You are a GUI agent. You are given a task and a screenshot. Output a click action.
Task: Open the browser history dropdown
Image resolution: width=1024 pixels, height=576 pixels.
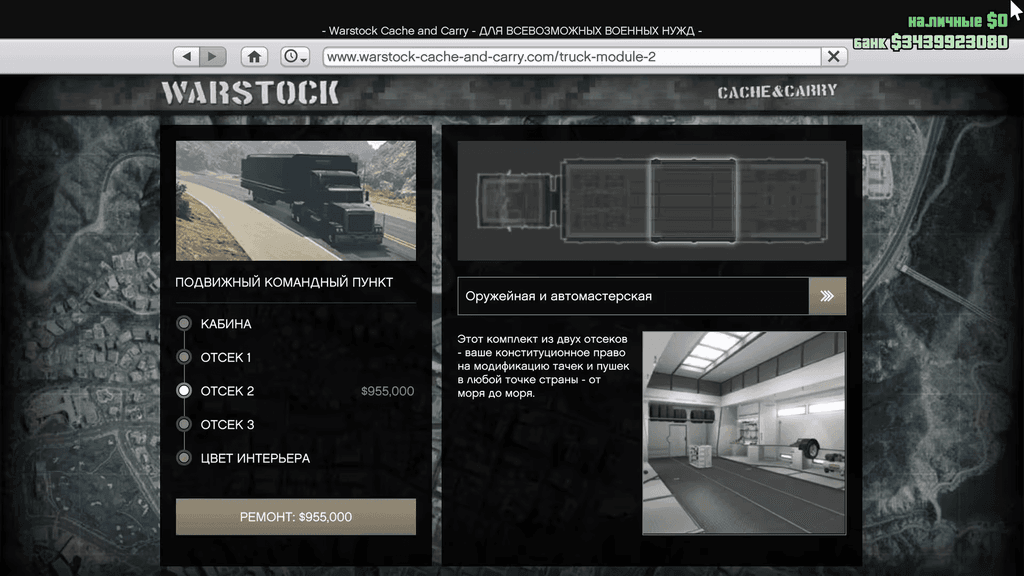(295, 56)
